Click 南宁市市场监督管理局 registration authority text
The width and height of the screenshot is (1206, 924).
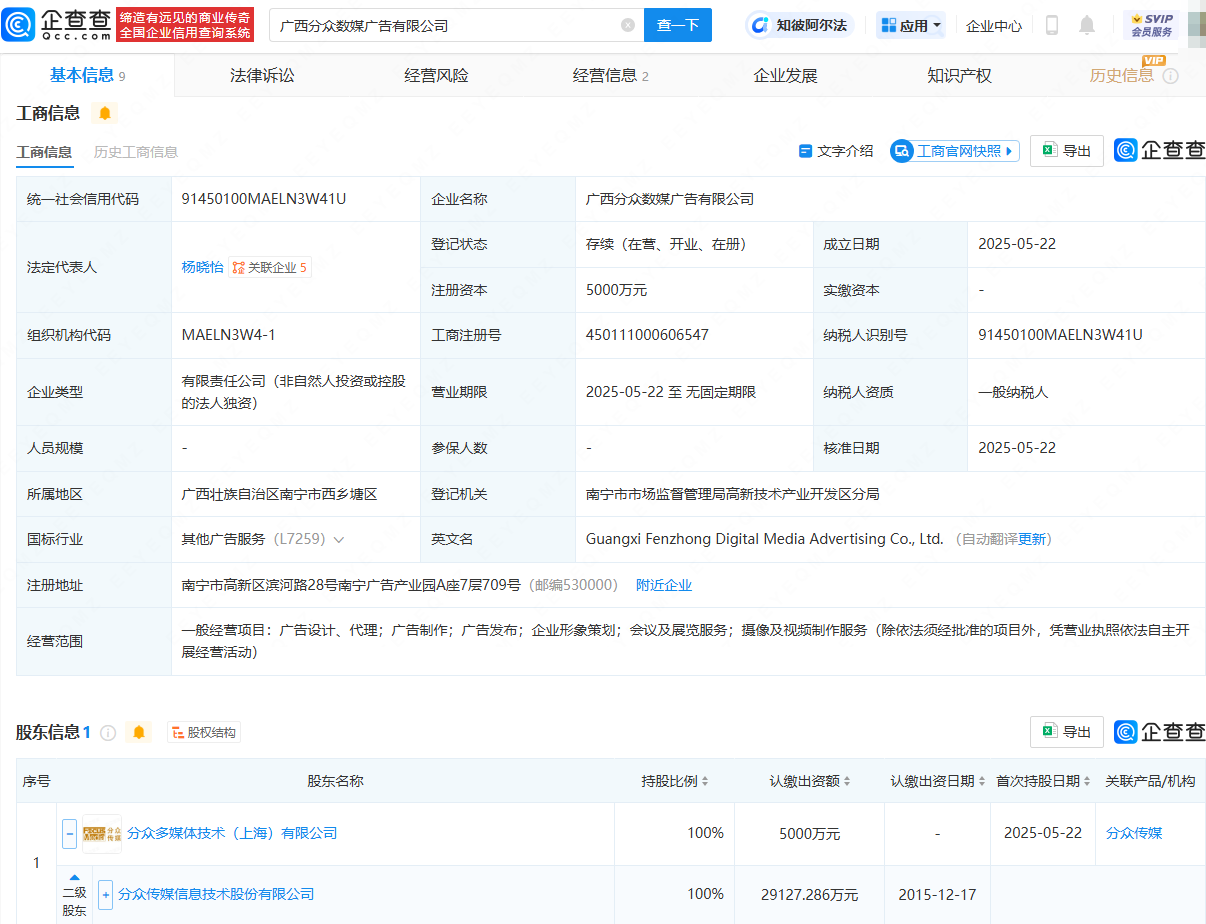coord(732,494)
